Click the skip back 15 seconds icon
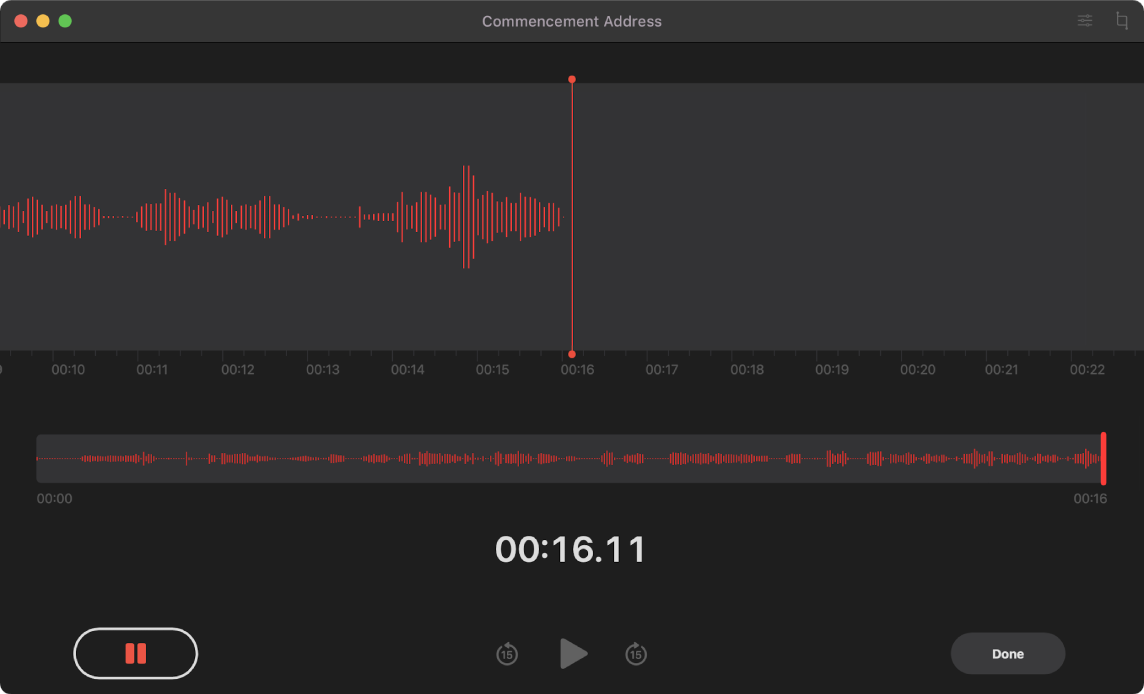Screen dimensions: 1144x694 507,653
